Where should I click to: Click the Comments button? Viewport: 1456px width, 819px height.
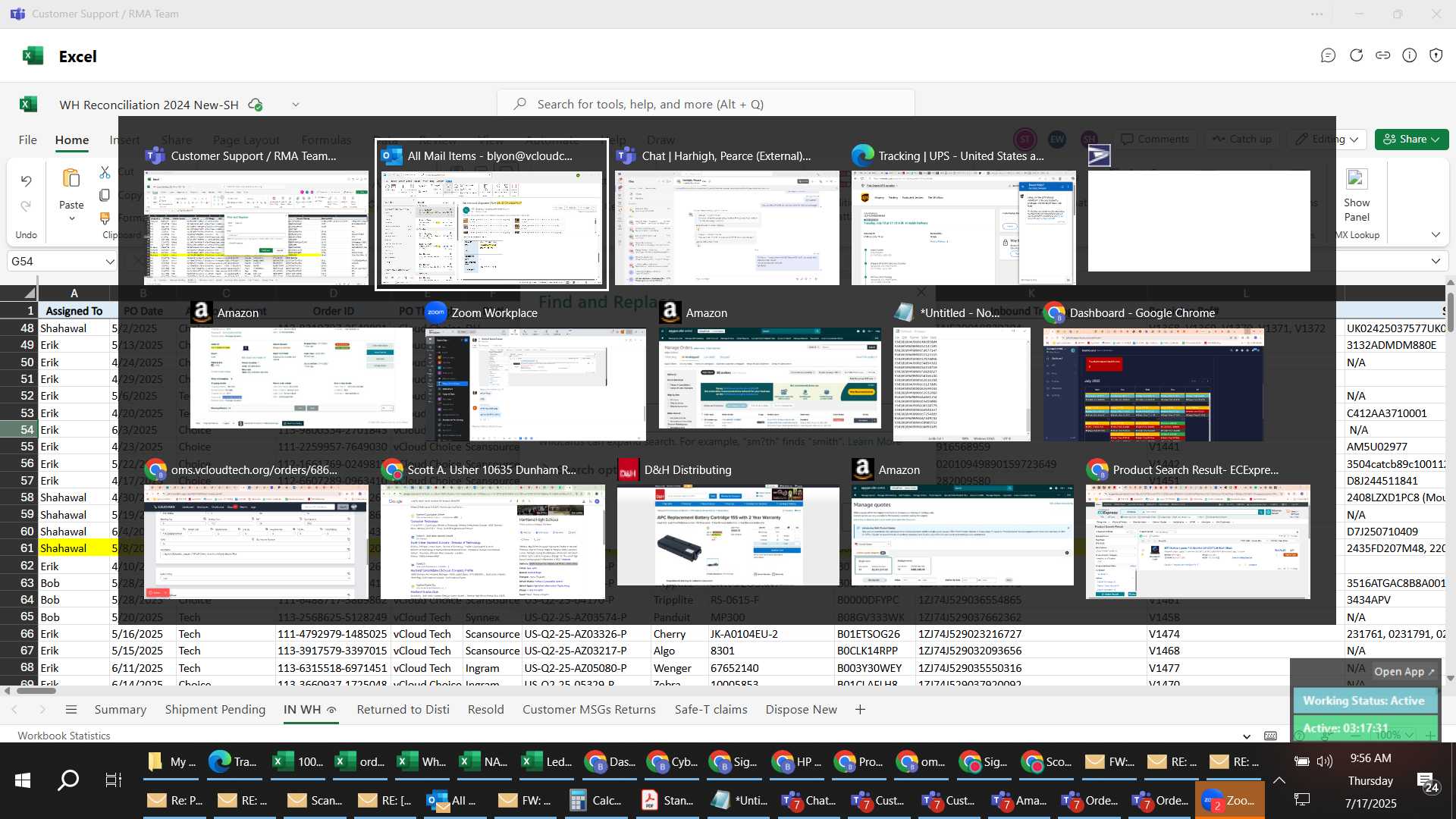pyautogui.click(x=1155, y=140)
